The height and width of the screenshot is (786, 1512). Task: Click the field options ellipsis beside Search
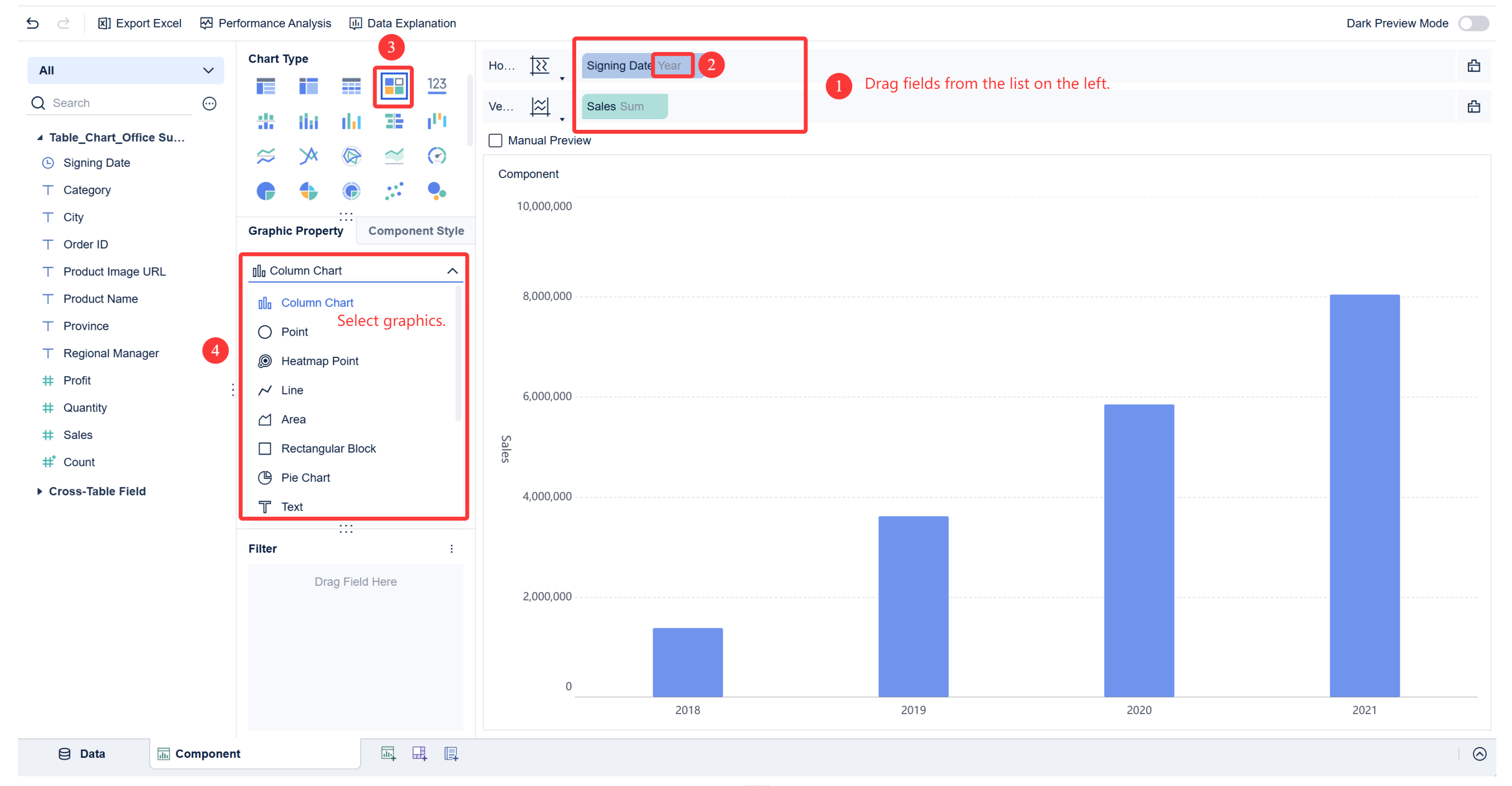tap(210, 103)
